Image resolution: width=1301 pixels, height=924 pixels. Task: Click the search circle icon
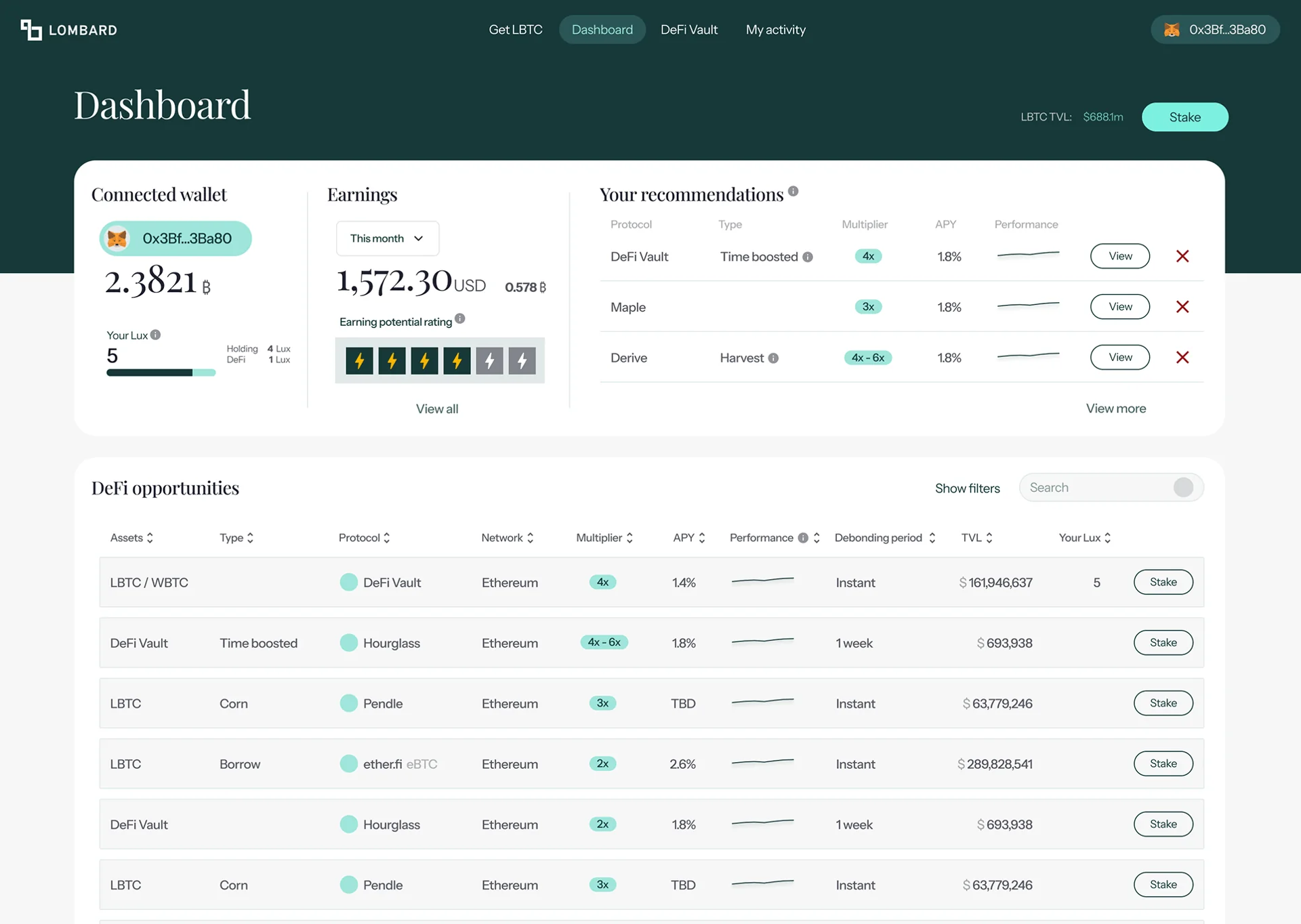[x=1183, y=487]
